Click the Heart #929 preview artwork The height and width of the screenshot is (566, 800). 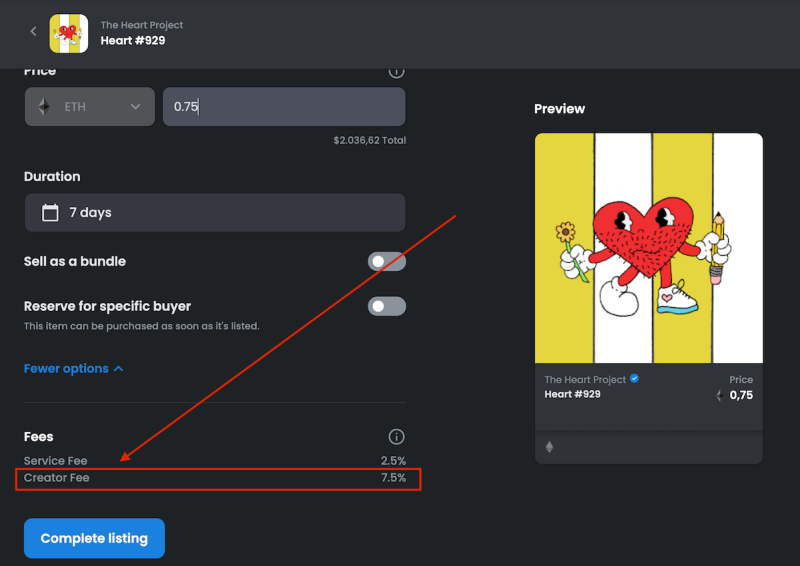point(648,247)
